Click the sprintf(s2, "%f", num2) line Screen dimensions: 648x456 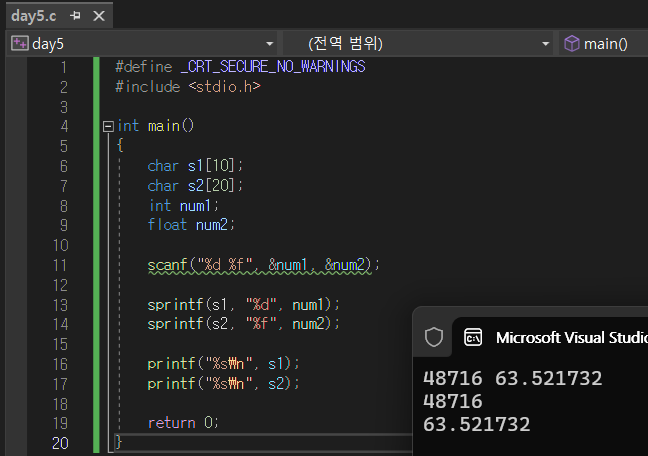pyautogui.click(x=243, y=324)
